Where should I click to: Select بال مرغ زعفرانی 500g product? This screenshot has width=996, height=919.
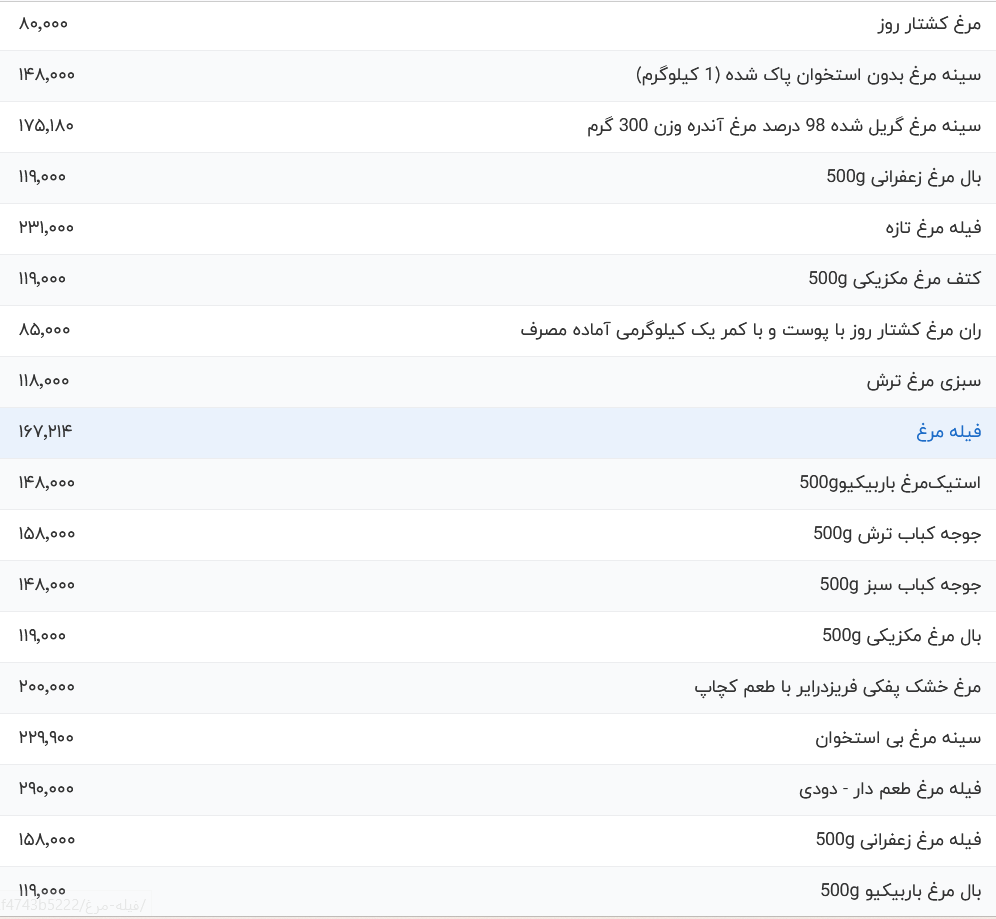click(904, 177)
